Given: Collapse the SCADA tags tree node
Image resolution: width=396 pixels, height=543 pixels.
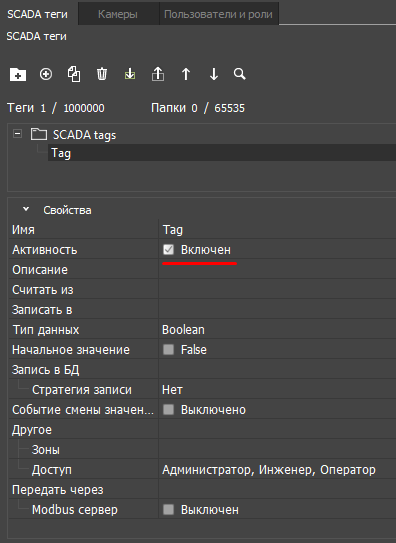Looking at the screenshot, I should point(17,134).
